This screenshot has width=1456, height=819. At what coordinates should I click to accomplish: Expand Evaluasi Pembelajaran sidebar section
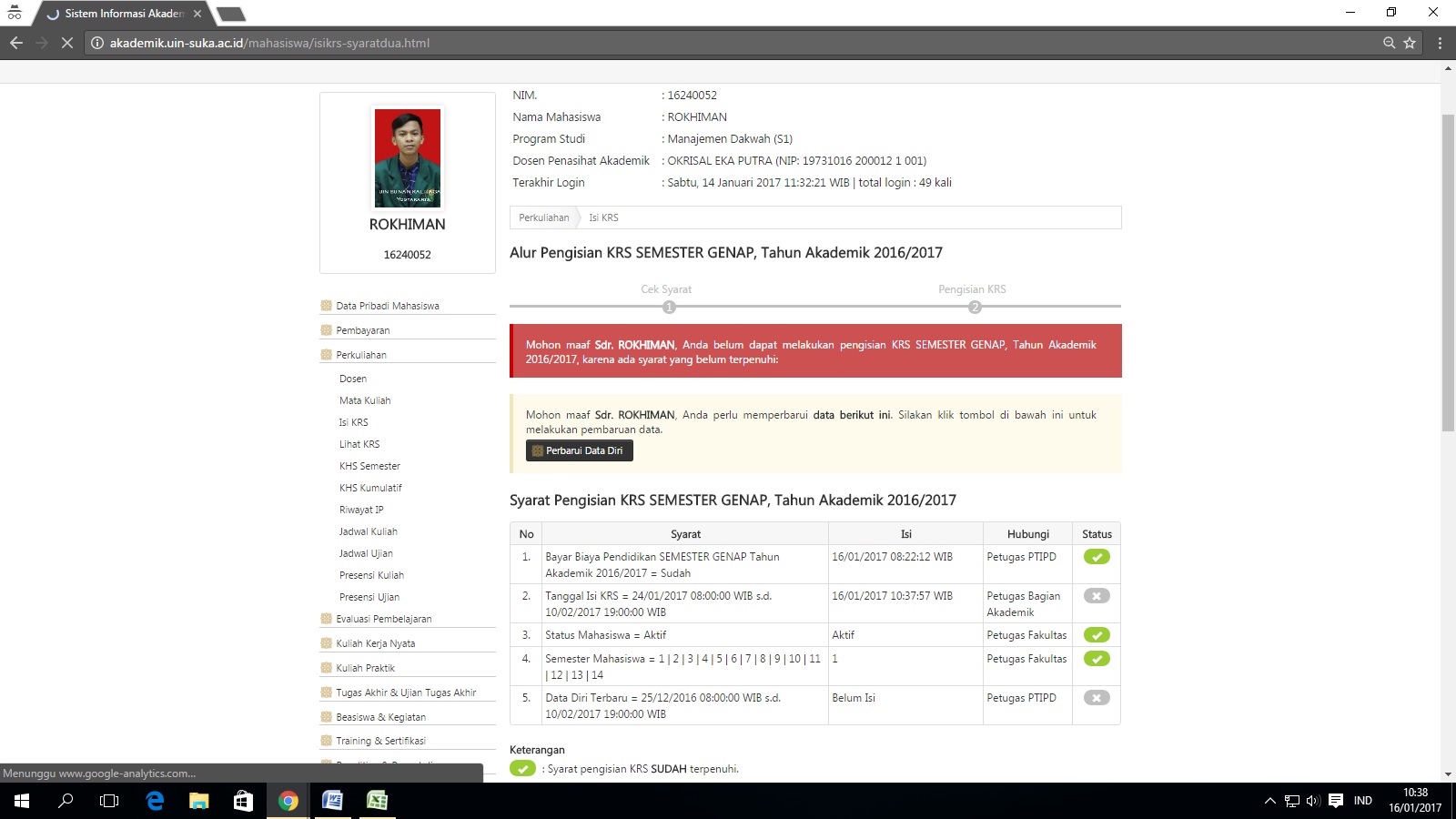(383, 619)
